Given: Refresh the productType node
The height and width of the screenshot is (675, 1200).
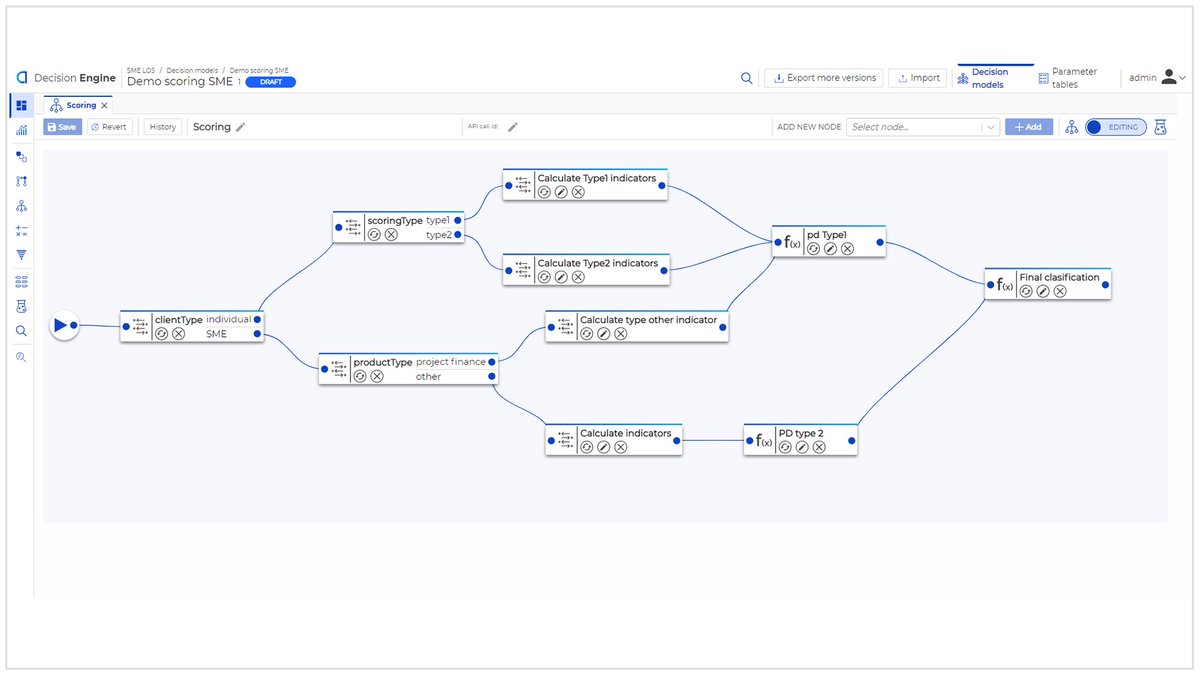Looking at the screenshot, I should [360, 376].
